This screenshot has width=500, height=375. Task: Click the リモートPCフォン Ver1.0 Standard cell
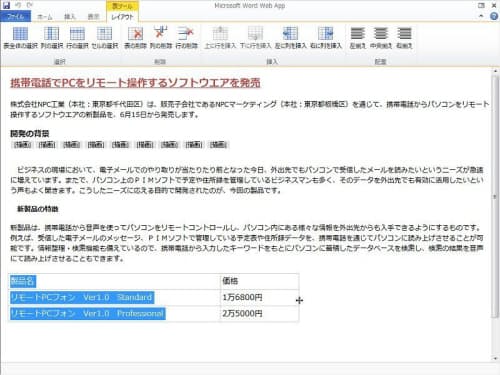tap(114, 297)
